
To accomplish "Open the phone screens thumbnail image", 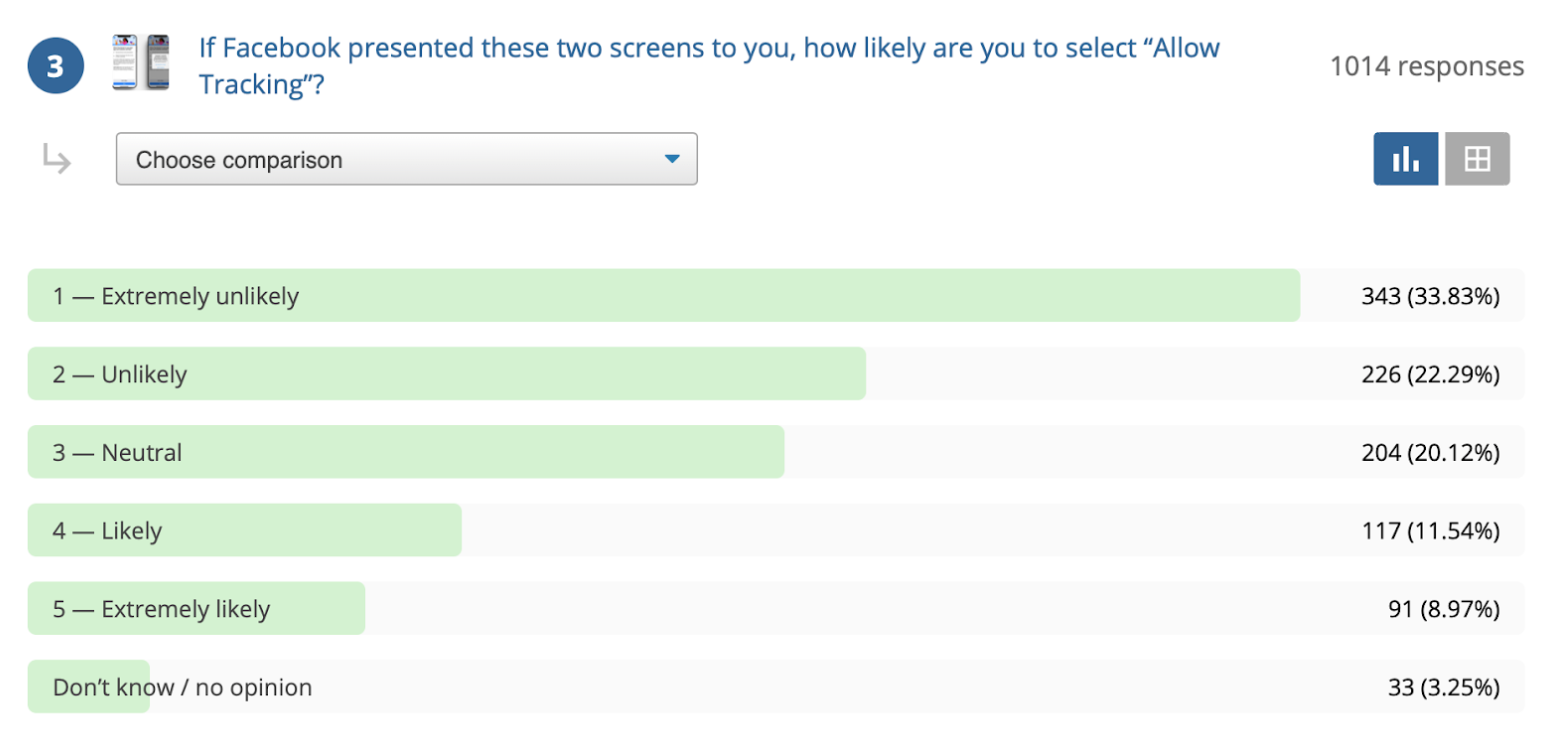I will click(x=140, y=62).
